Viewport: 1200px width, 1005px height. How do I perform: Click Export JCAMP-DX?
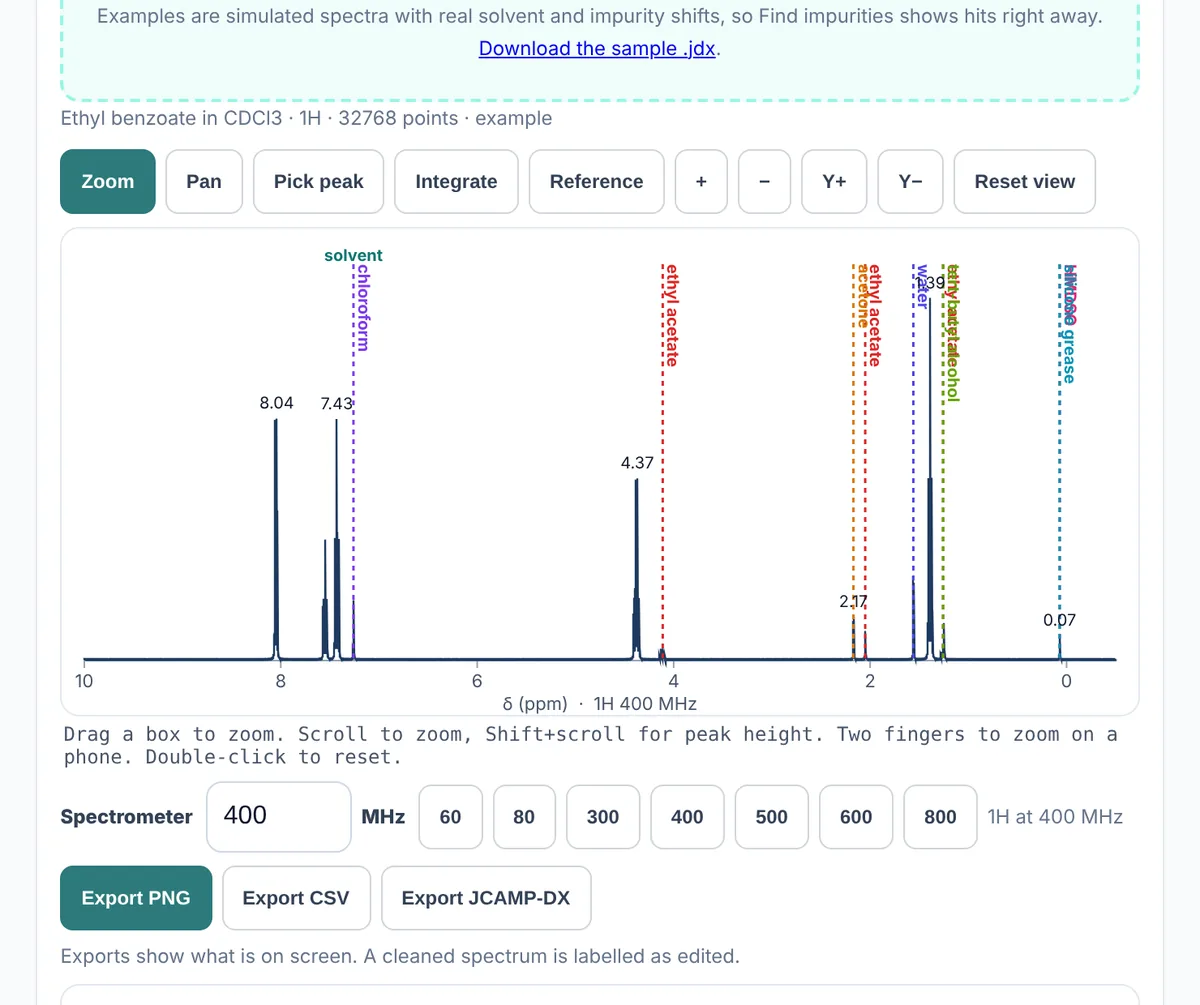click(486, 898)
